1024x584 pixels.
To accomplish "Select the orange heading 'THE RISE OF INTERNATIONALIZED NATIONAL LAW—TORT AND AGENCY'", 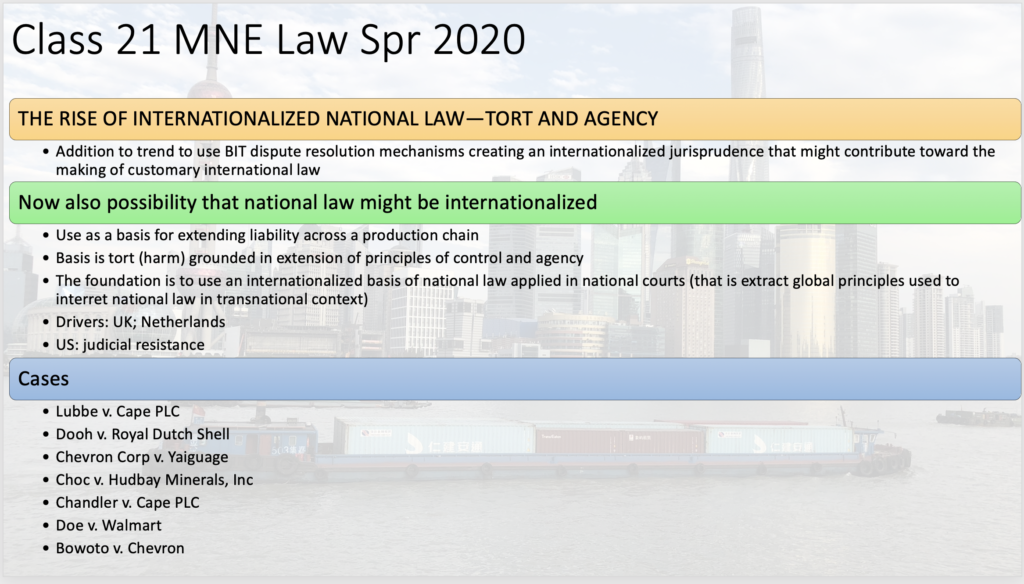I will pos(515,119).
